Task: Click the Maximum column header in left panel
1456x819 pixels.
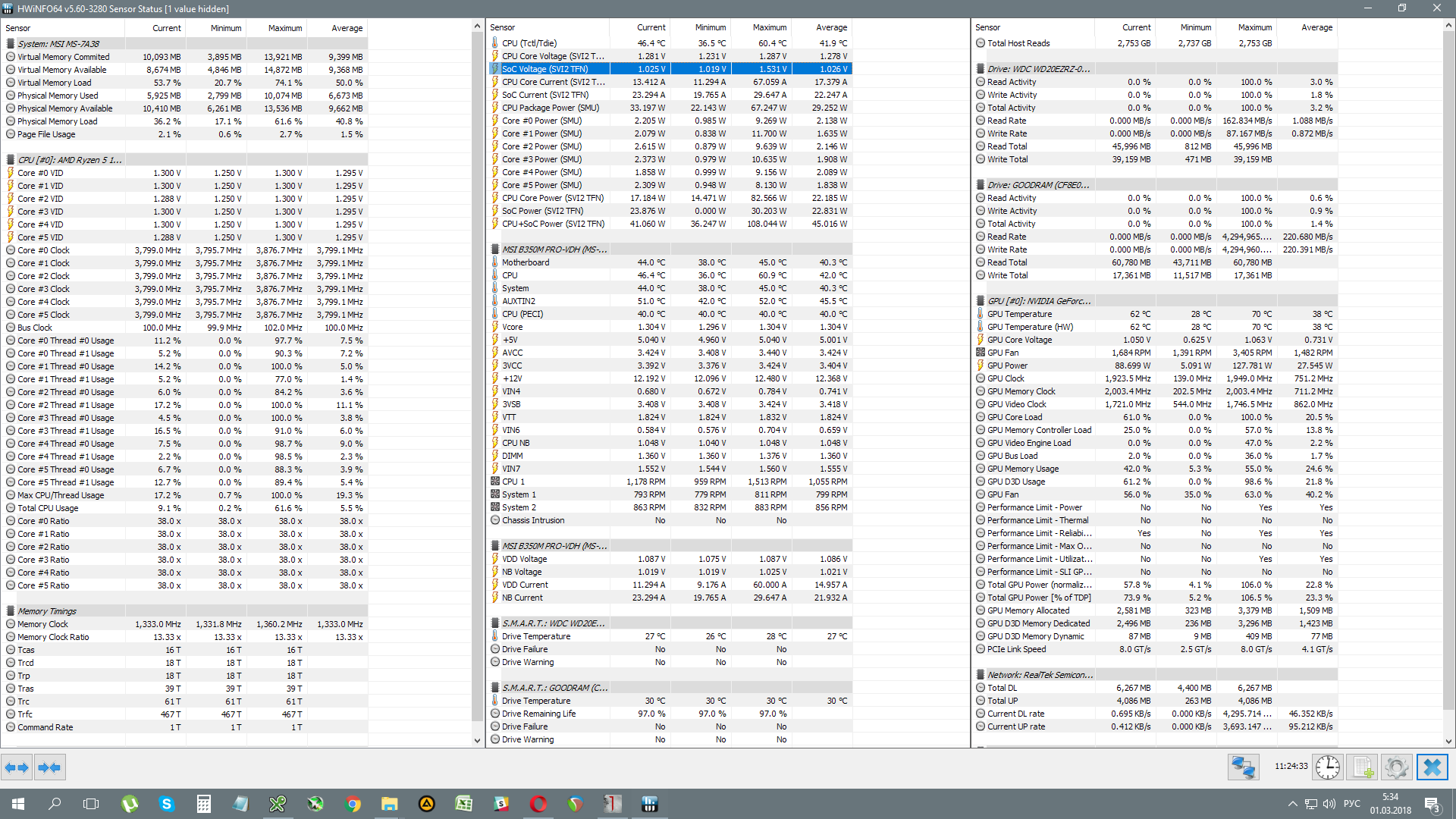Action: pyautogui.click(x=284, y=28)
